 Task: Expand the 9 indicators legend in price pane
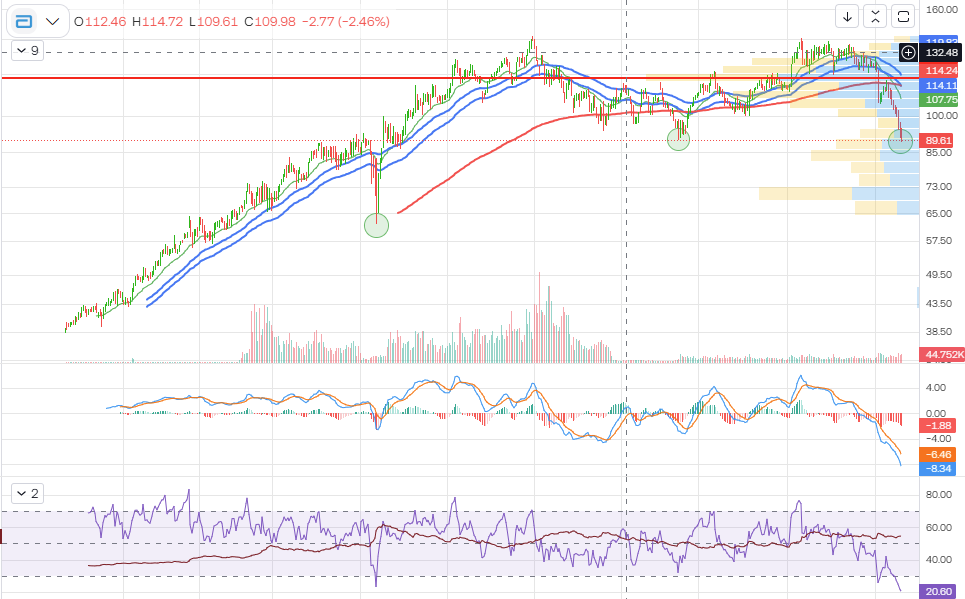tap(28, 50)
